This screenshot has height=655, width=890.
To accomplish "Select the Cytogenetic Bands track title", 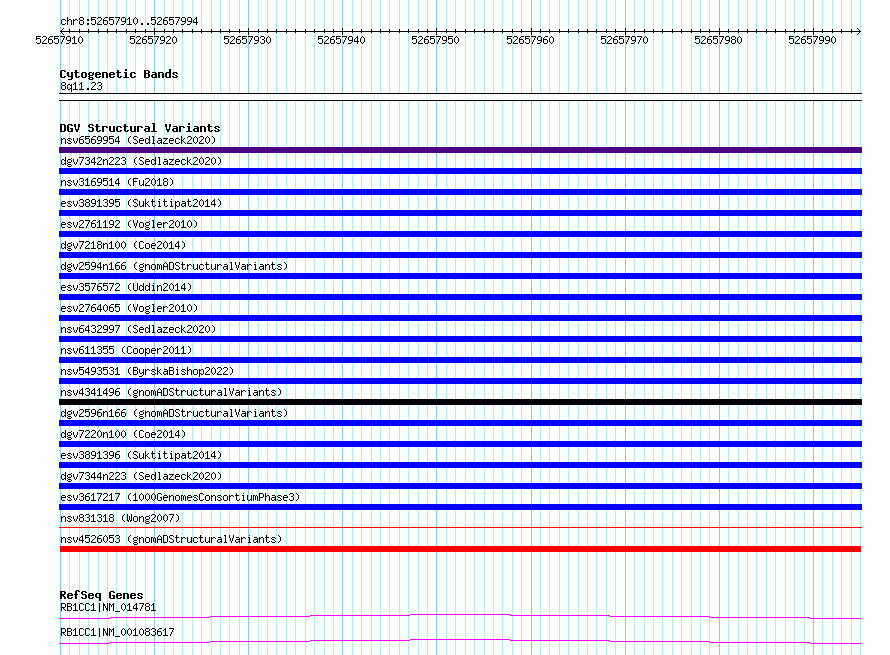I will click(119, 74).
